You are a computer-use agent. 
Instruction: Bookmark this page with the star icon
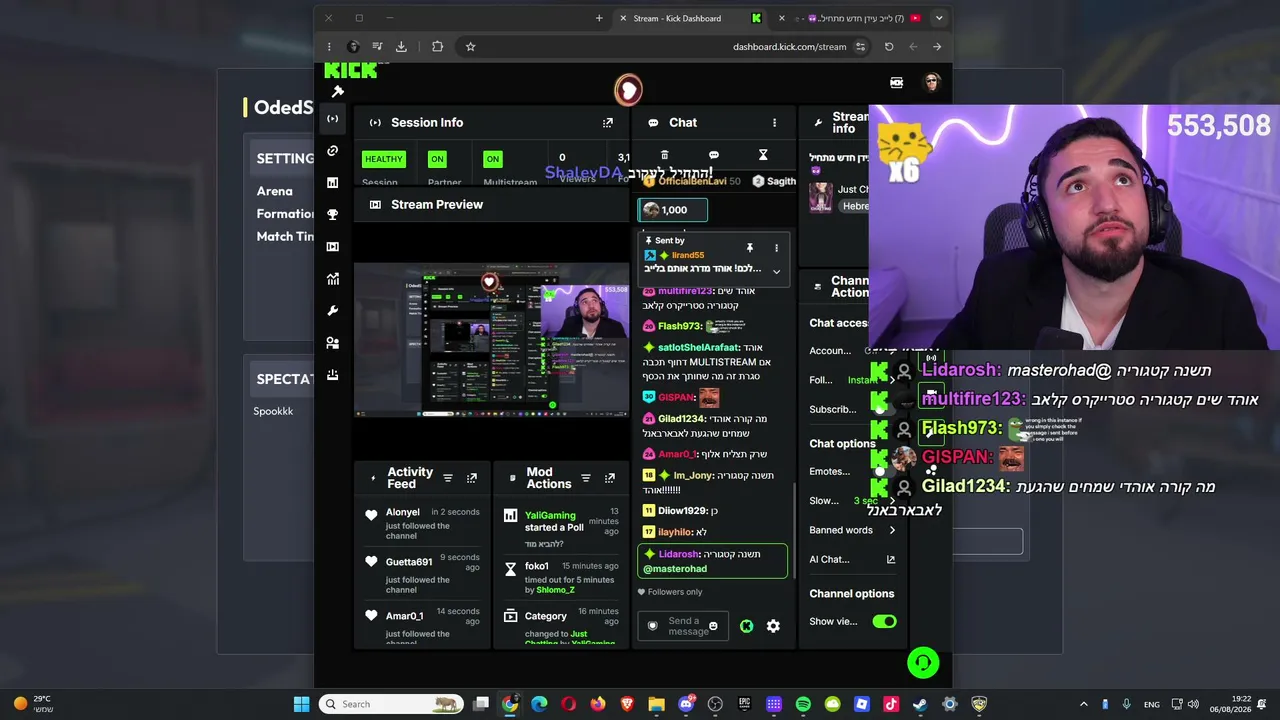pyautogui.click(x=470, y=46)
